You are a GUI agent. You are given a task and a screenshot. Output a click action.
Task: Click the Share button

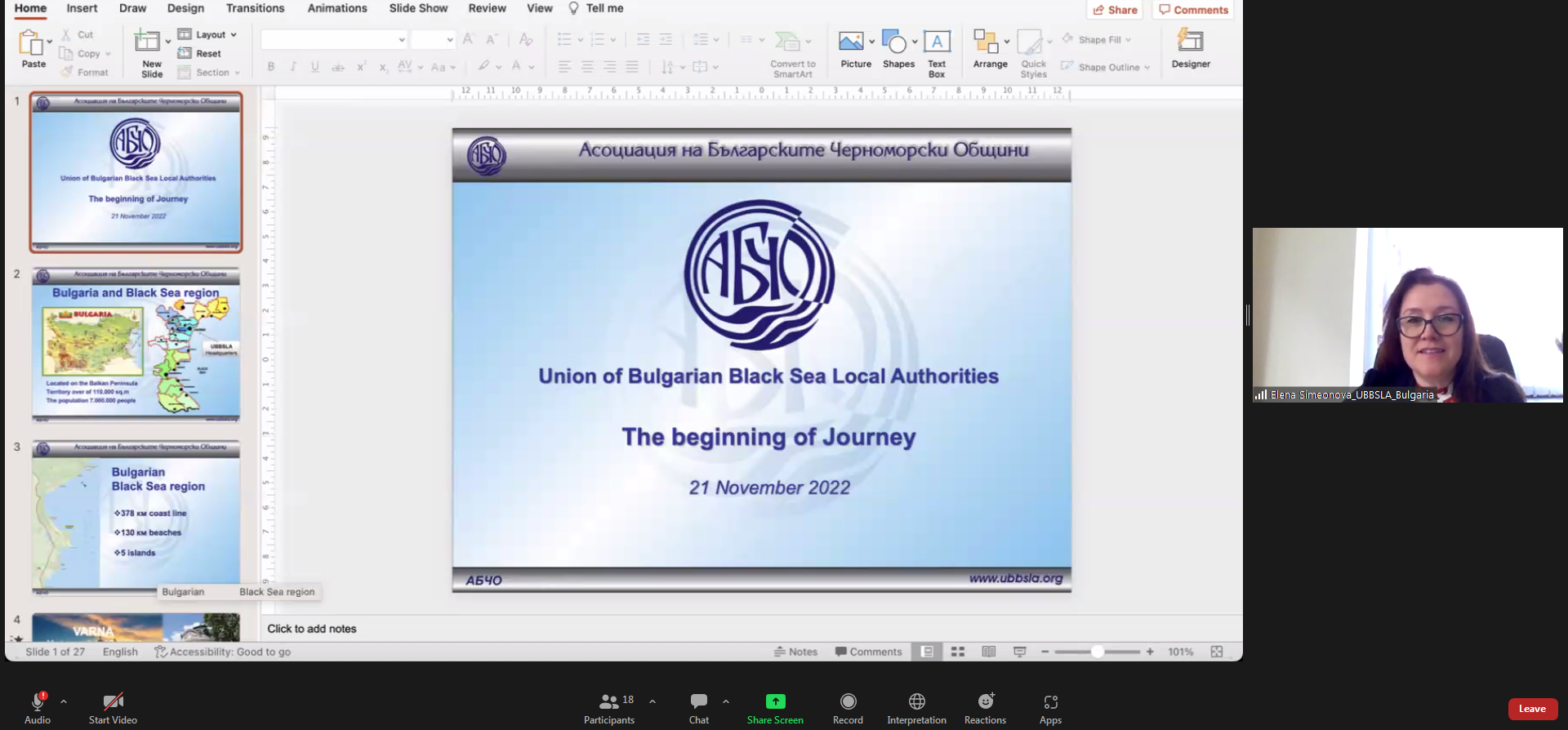pyautogui.click(x=1115, y=10)
